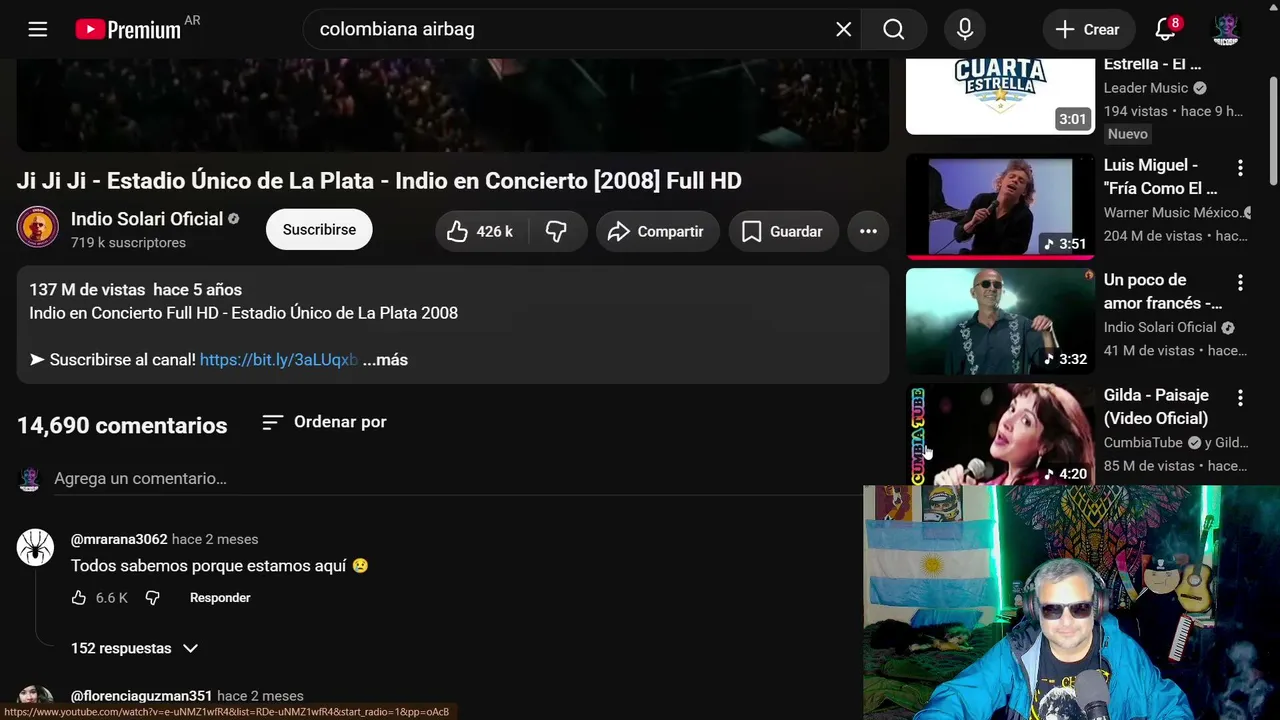1280x720 pixels.
Task: Click Crear create button
Action: click(x=1088, y=29)
